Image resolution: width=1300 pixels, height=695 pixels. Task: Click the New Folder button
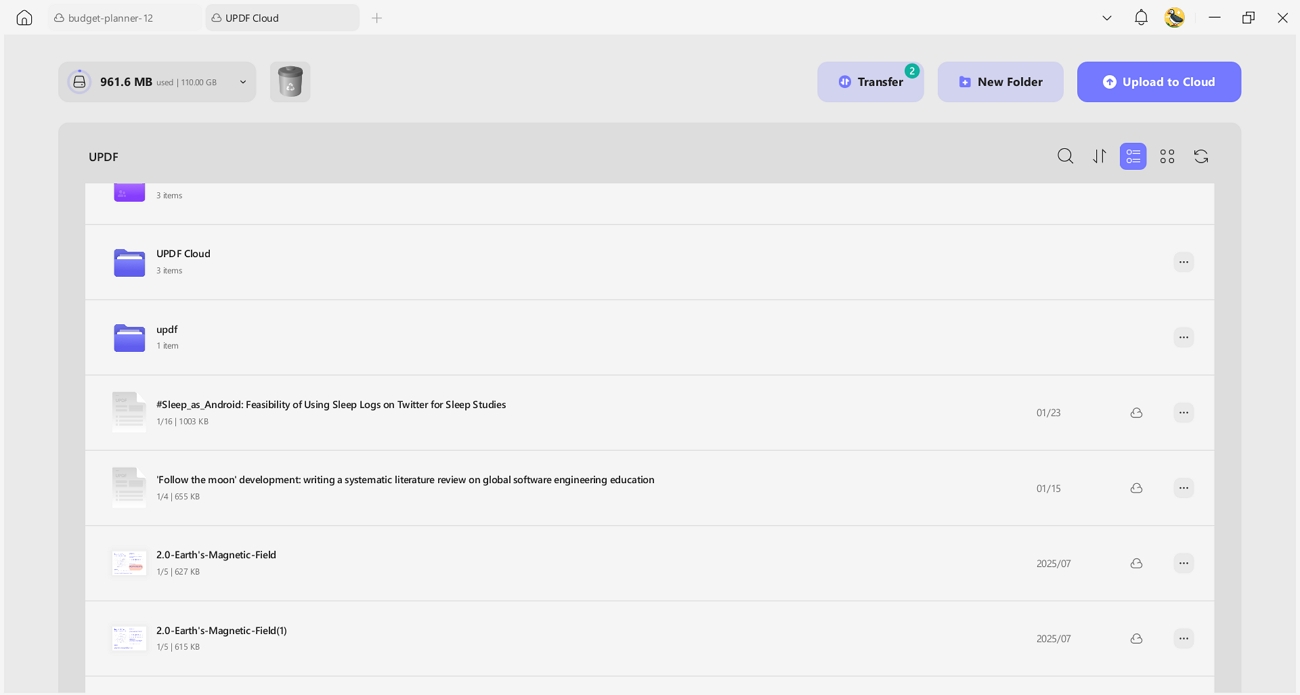coord(1000,82)
